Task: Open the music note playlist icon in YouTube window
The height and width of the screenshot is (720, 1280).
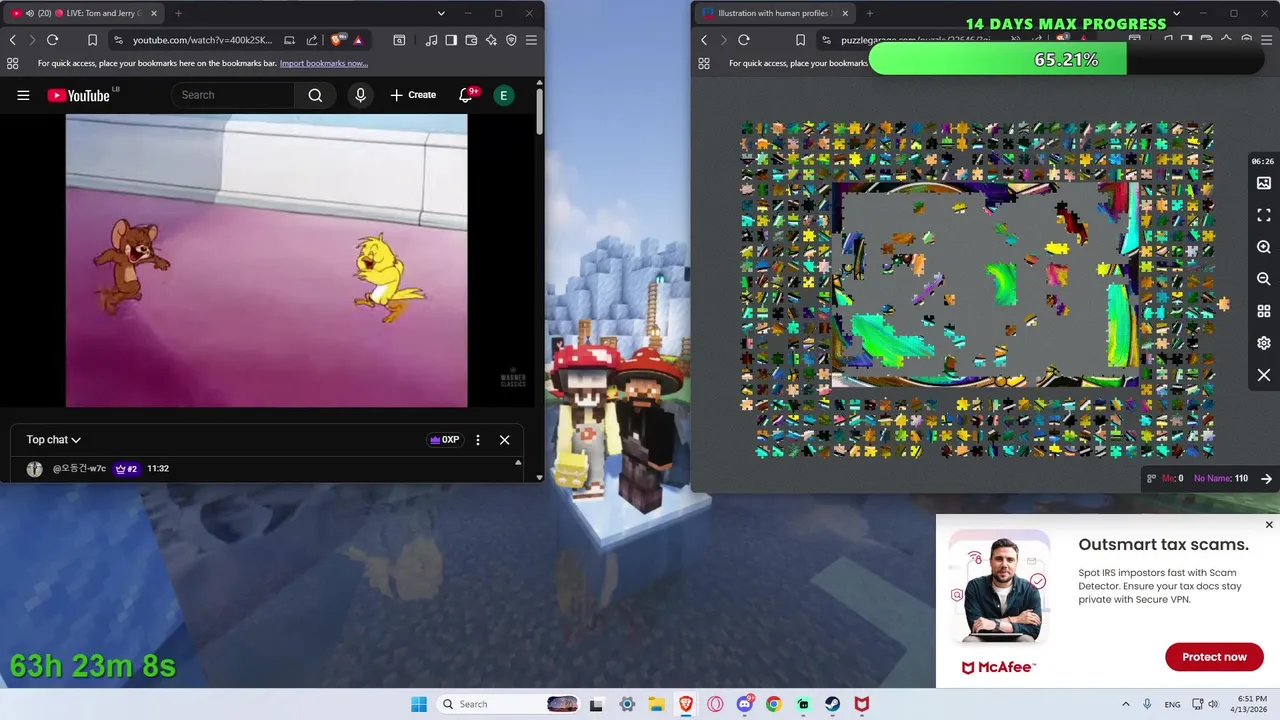Action: [431, 40]
